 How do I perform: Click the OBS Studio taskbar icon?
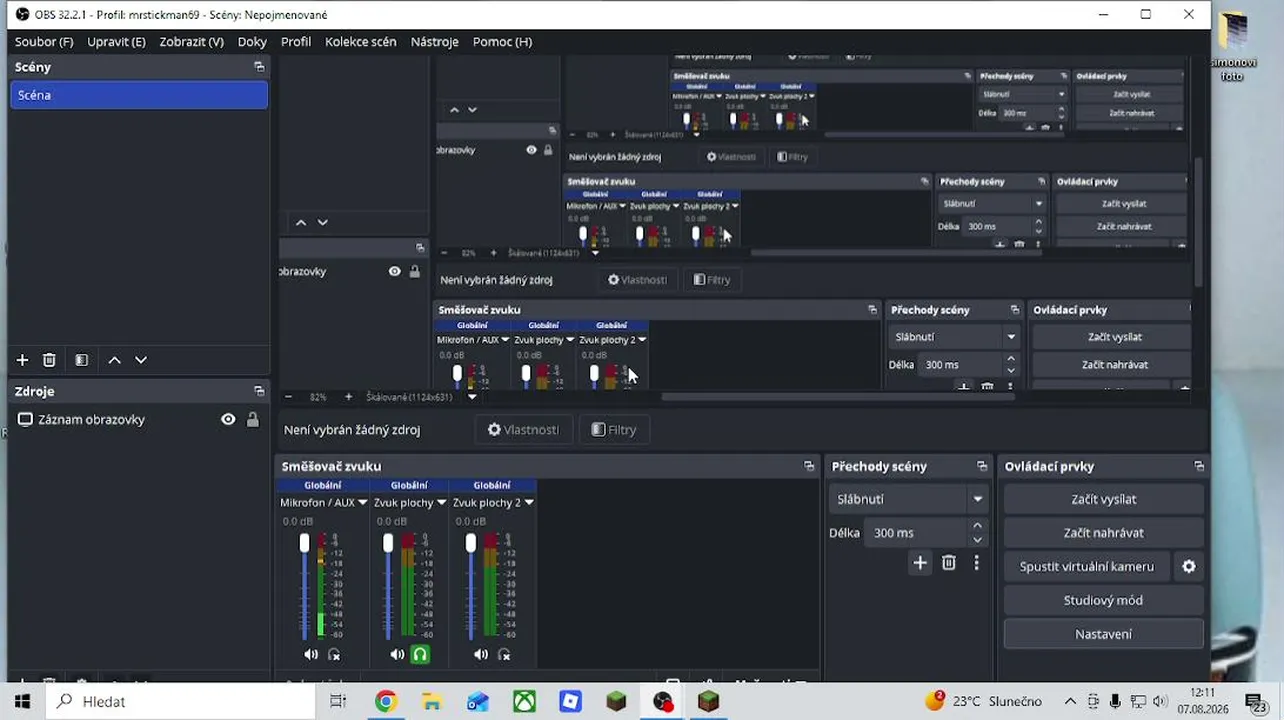(663, 702)
